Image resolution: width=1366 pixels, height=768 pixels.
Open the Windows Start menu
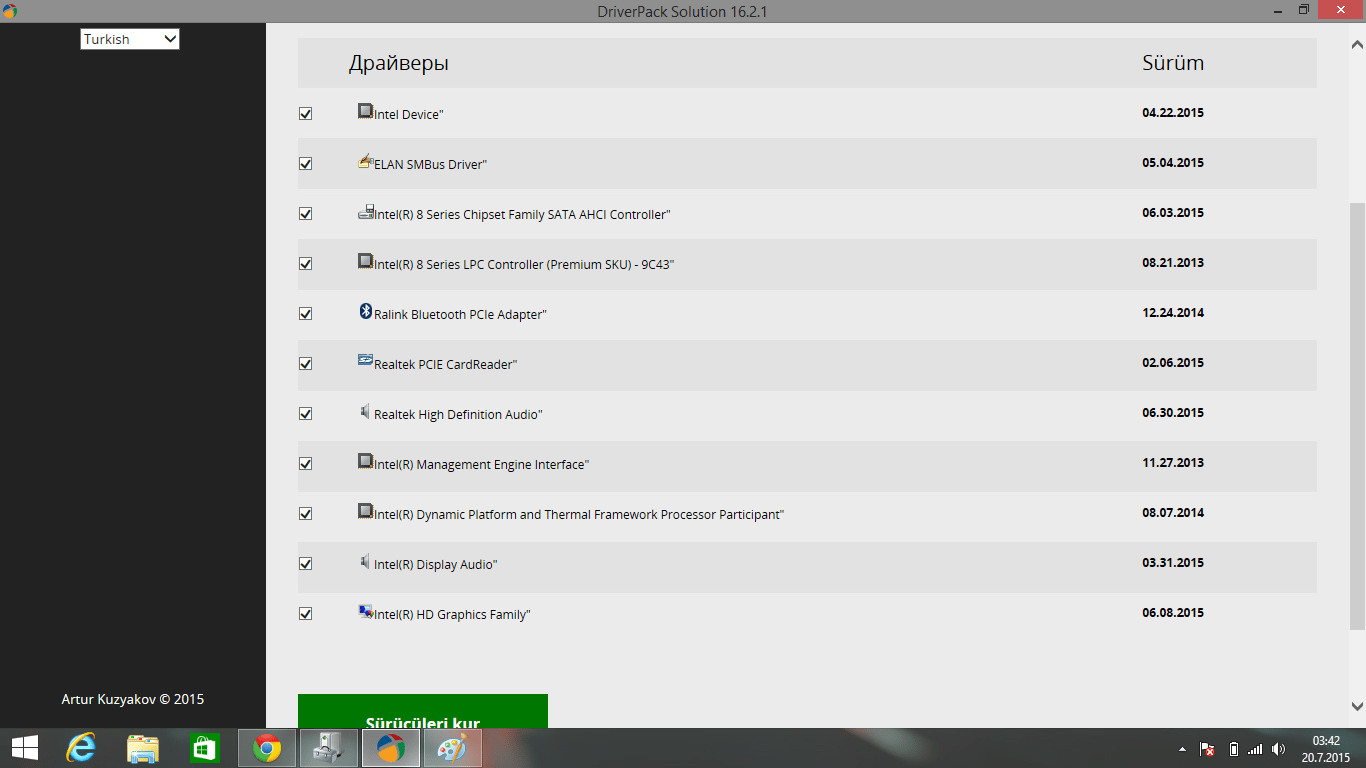click(24, 747)
